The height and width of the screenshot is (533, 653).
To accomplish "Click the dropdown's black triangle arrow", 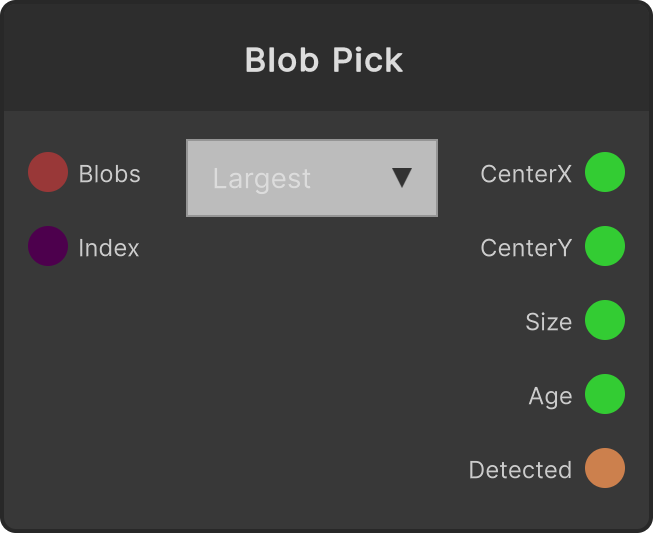I will pos(402,178).
